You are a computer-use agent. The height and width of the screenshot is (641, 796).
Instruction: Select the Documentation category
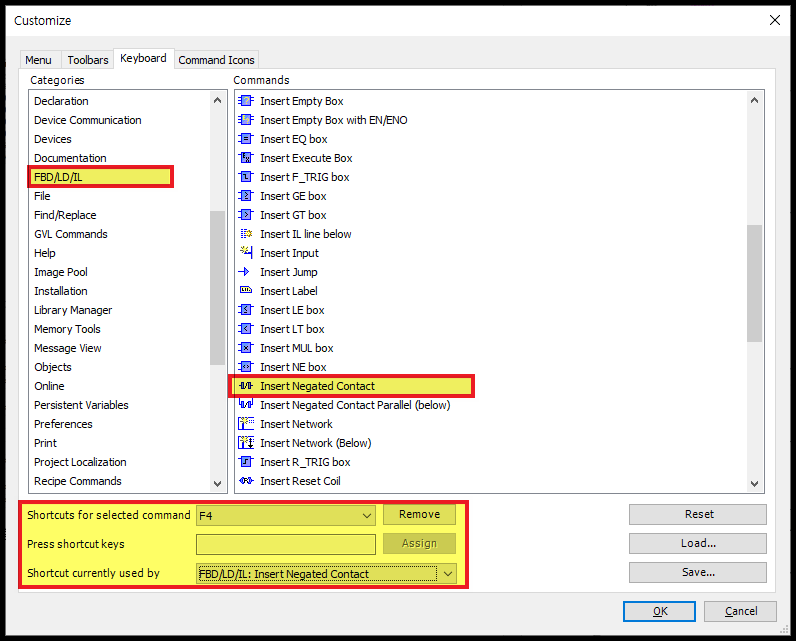pyautogui.click(x=70, y=158)
